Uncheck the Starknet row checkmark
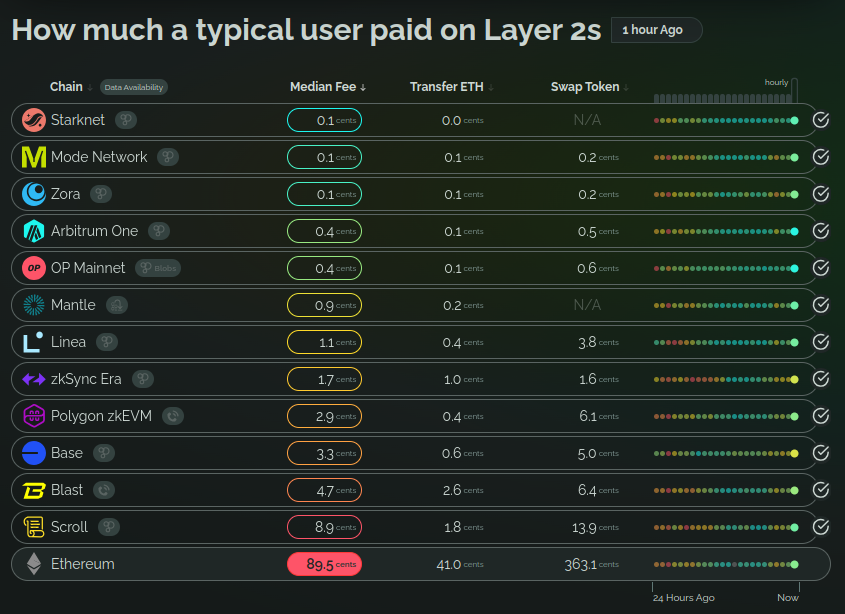Viewport: 845px width, 614px height. (x=821, y=120)
